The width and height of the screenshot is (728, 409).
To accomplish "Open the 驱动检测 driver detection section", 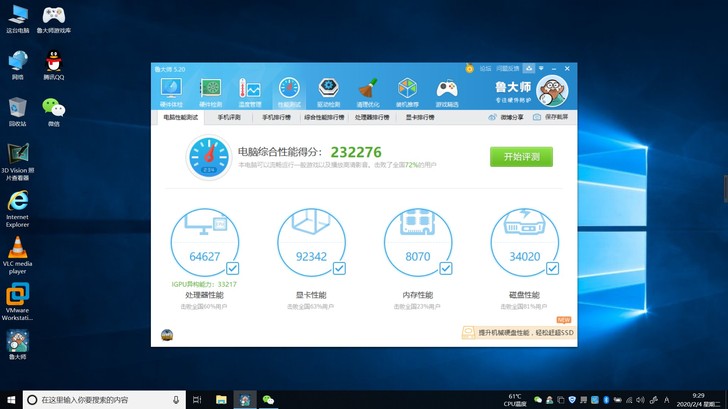I will [x=328, y=92].
